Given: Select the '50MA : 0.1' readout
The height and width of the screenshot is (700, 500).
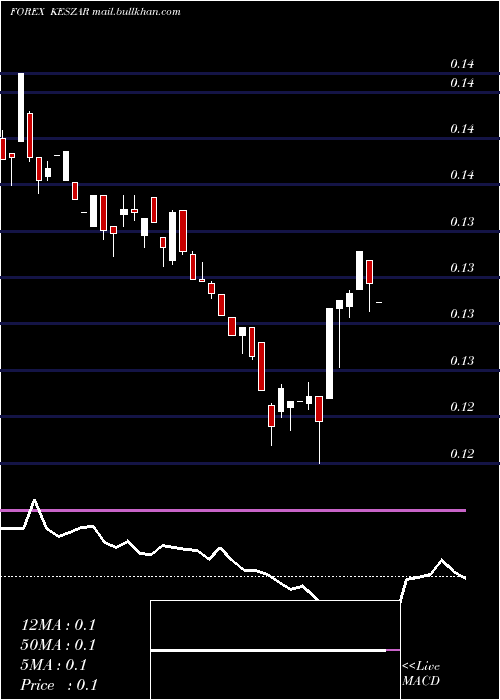Looking at the screenshot, I should click(x=58, y=645).
